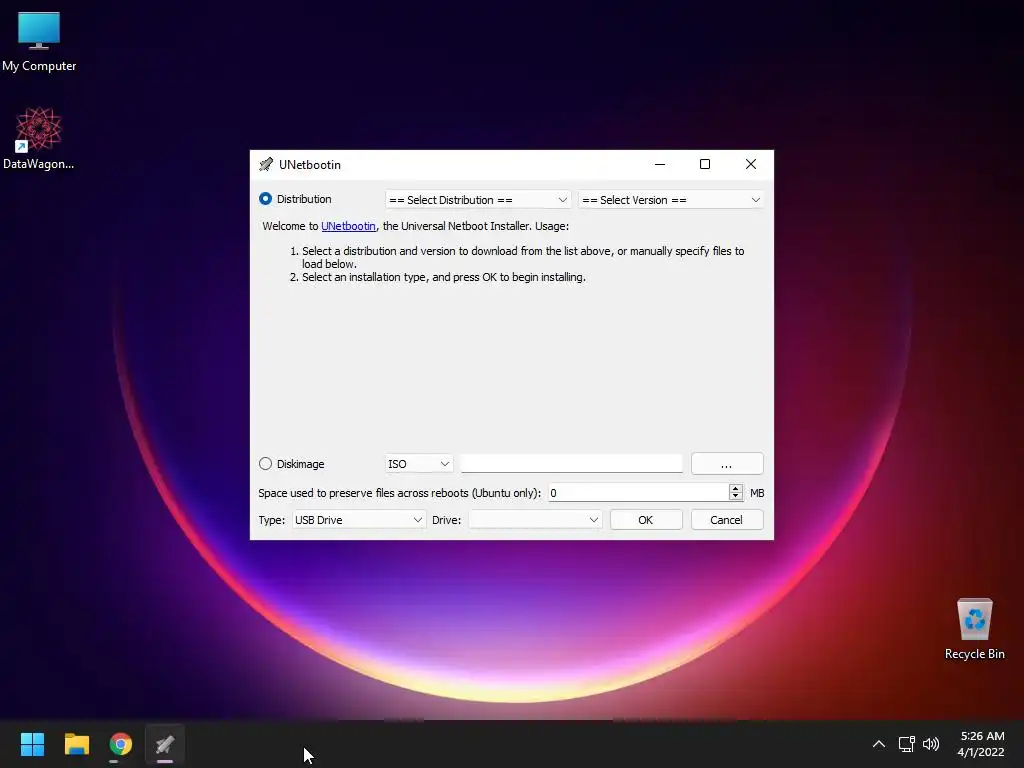The width and height of the screenshot is (1024, 768).
Task: Minimize the UNetbootin window
Action: (660, 165)
